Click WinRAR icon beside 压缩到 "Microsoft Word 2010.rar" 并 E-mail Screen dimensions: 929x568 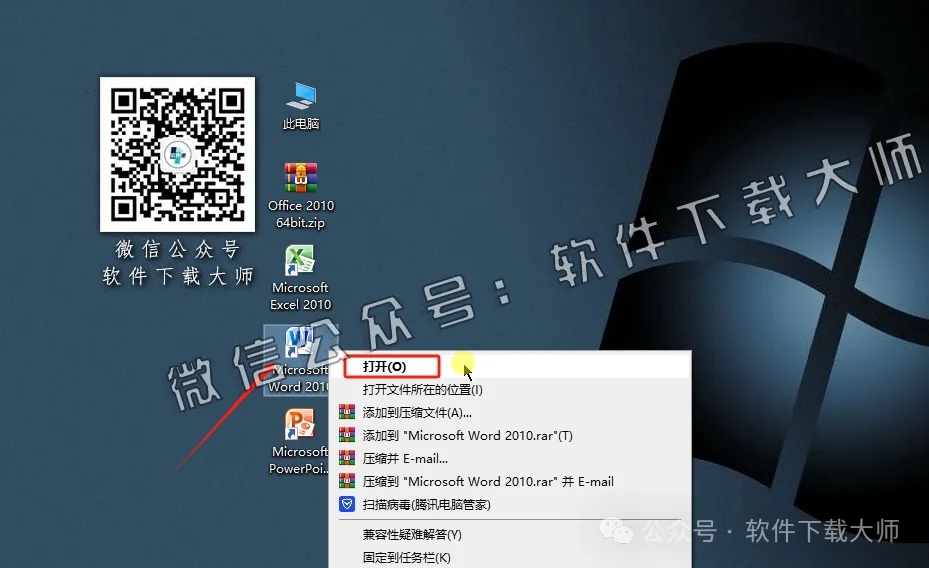[x=347, y=481]
